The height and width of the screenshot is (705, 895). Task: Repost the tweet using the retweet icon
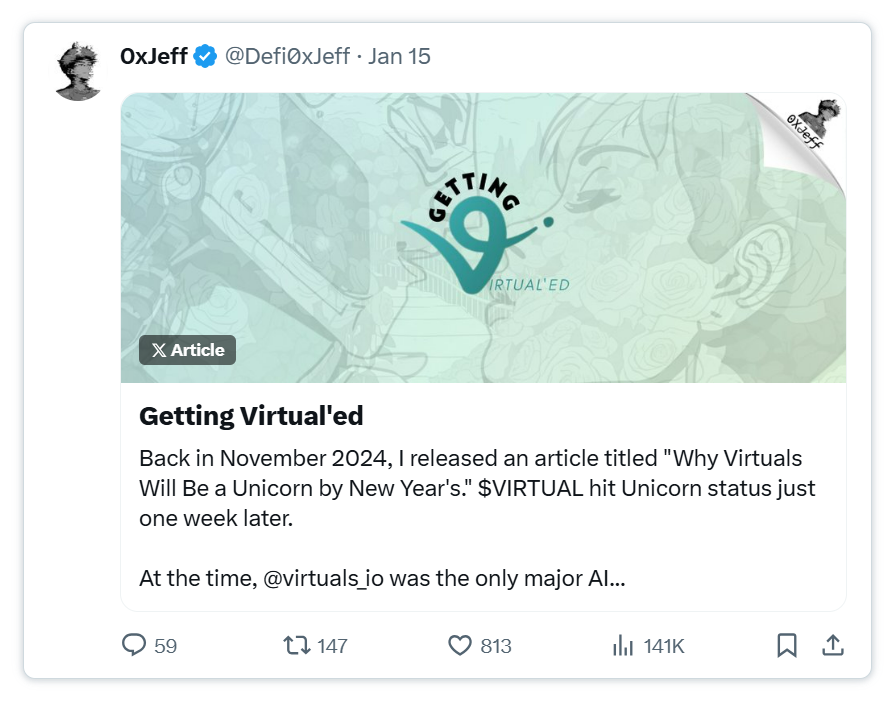[x=297, y=646]
